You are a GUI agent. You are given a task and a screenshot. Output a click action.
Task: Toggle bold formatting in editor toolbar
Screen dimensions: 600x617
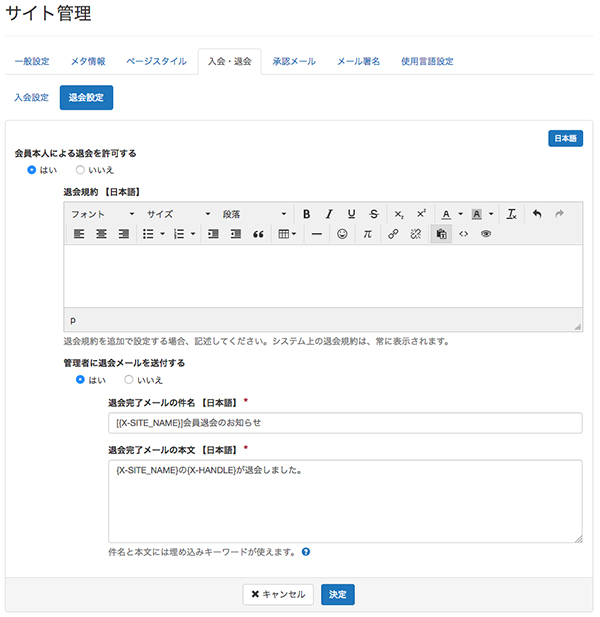pos(306,214)
